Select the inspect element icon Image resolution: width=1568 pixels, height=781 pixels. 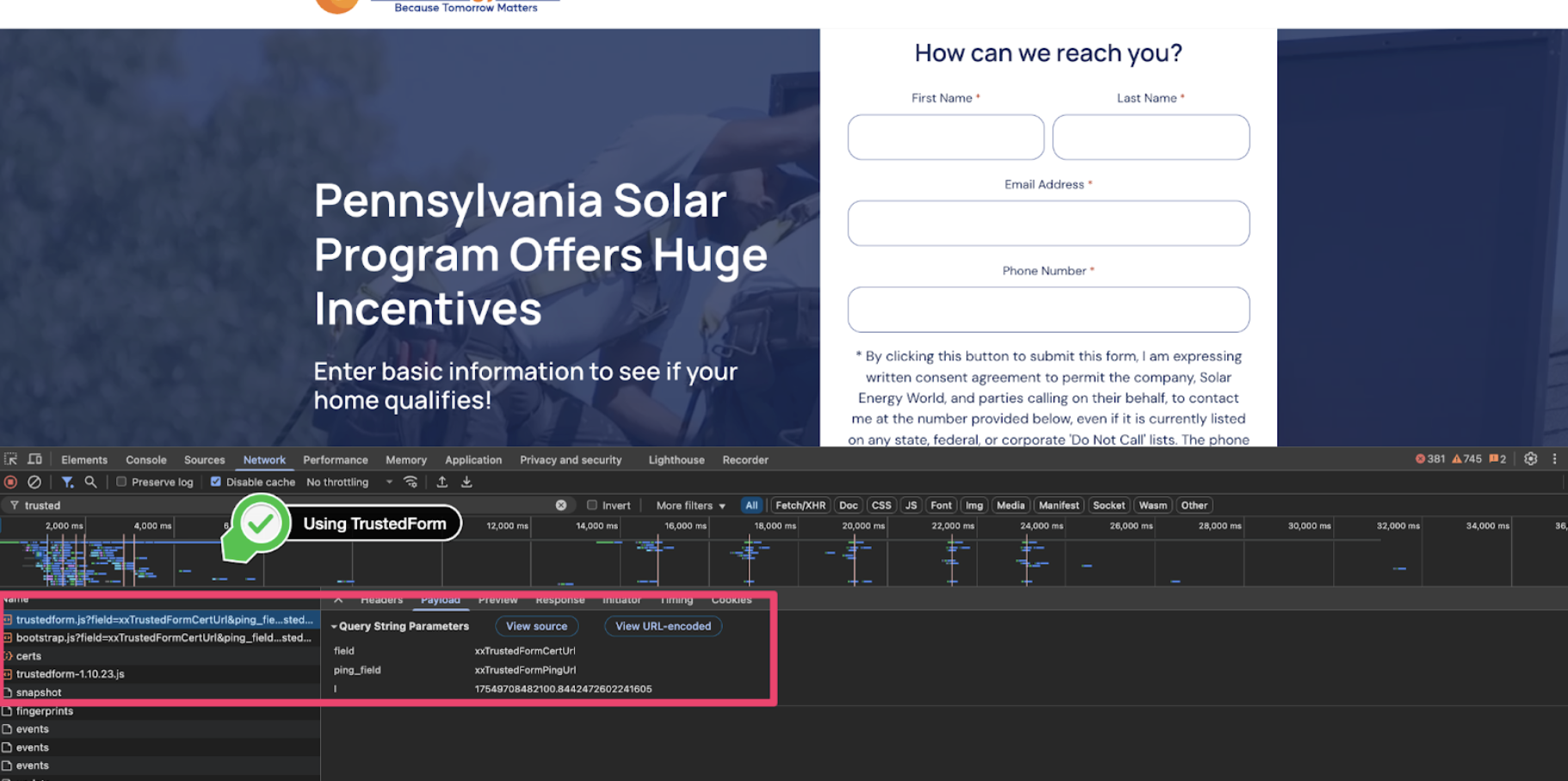point(11,459)
